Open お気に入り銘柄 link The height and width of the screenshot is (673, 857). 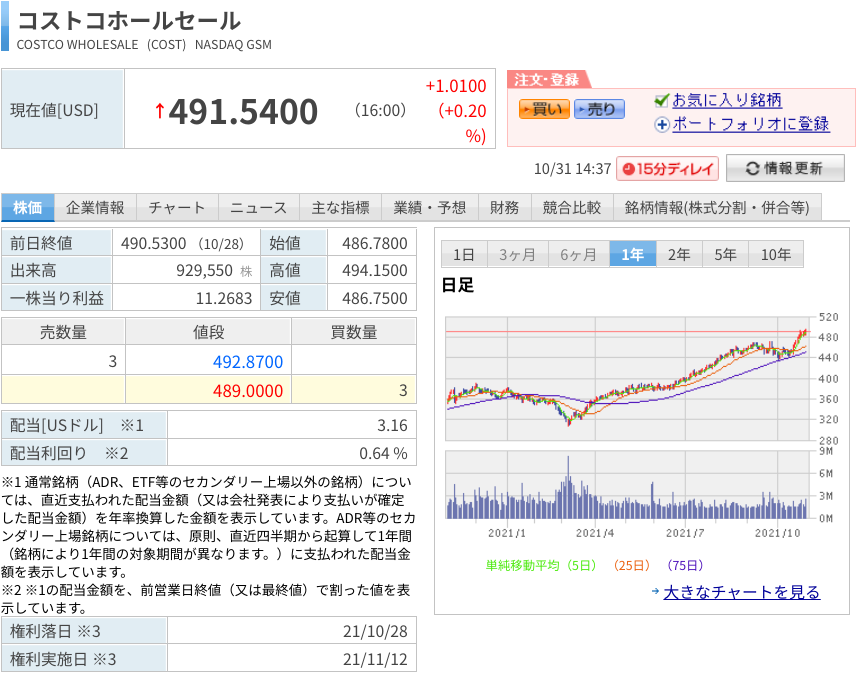(726, 100)
